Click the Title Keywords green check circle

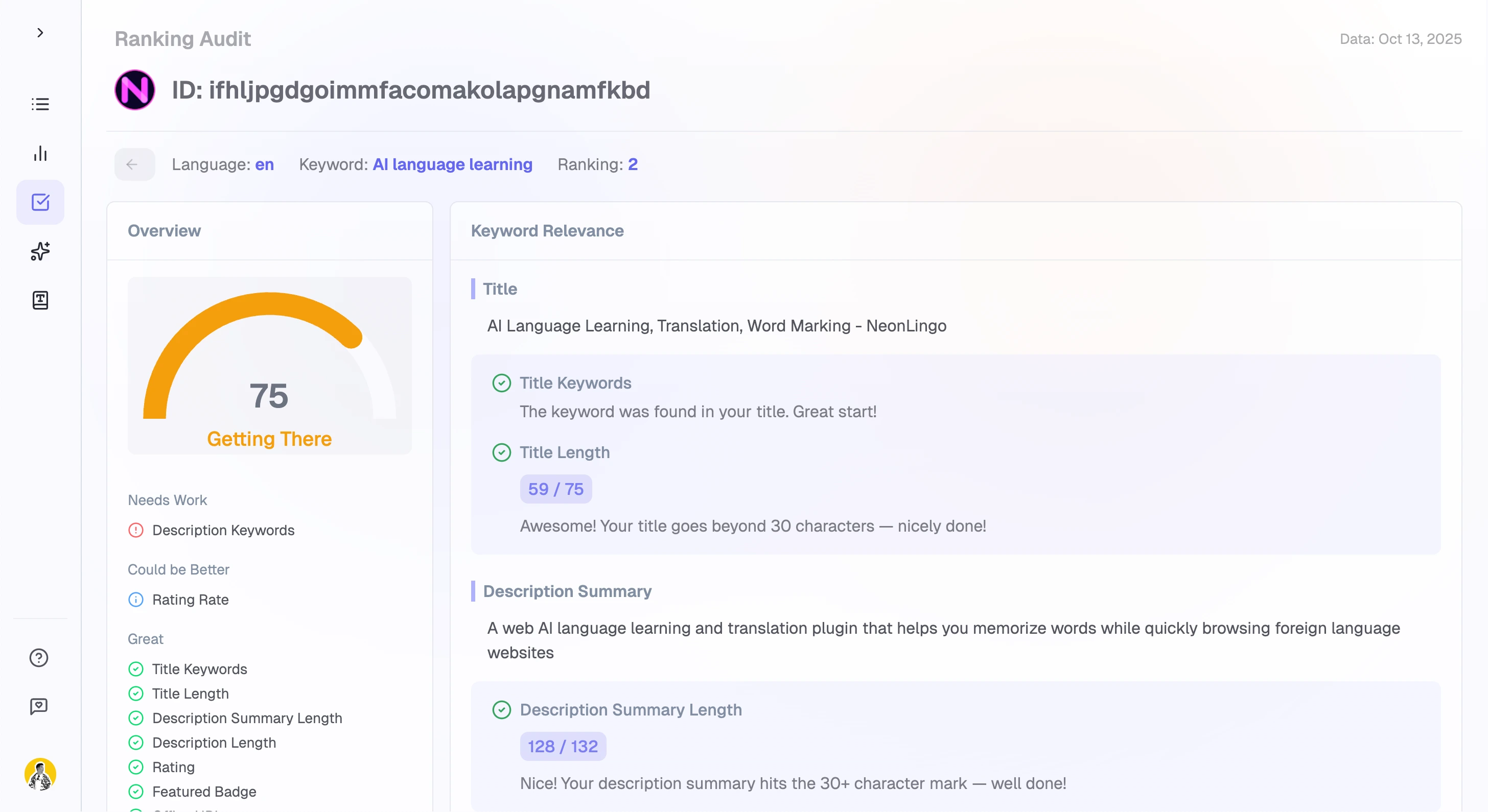pyautogui.click(x=501, y=383)
